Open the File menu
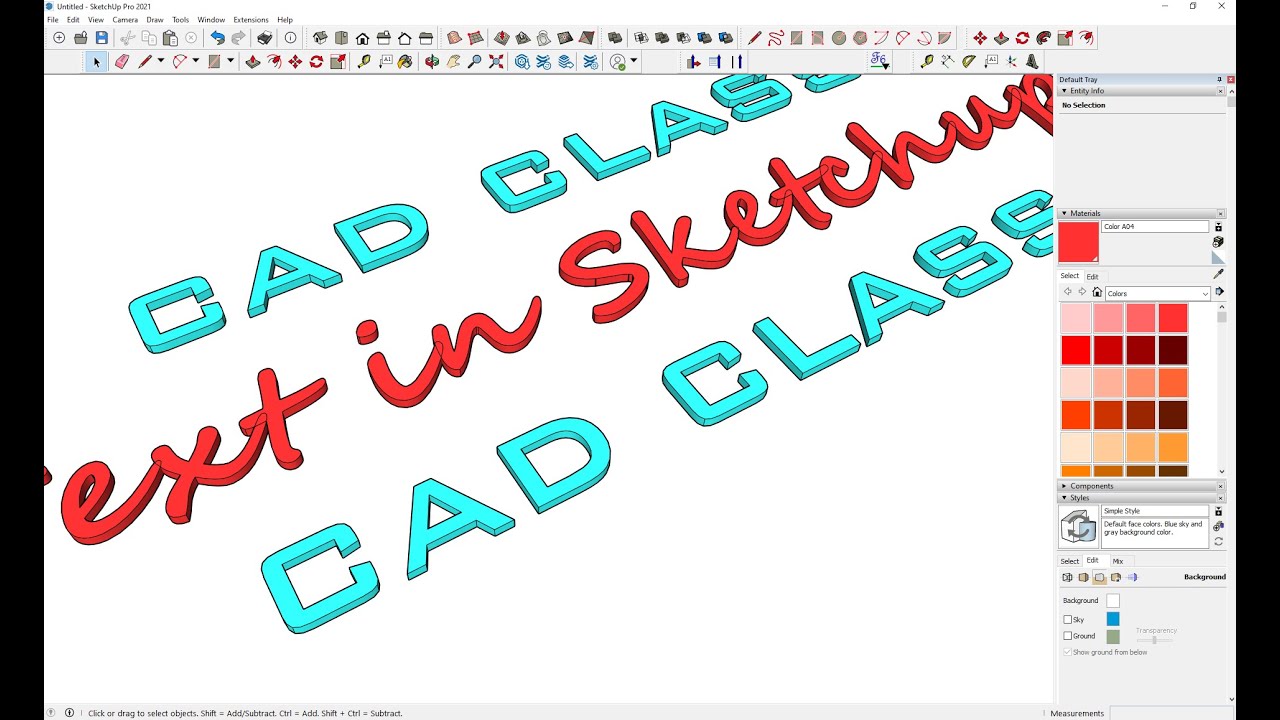 [x=53, y=19]
